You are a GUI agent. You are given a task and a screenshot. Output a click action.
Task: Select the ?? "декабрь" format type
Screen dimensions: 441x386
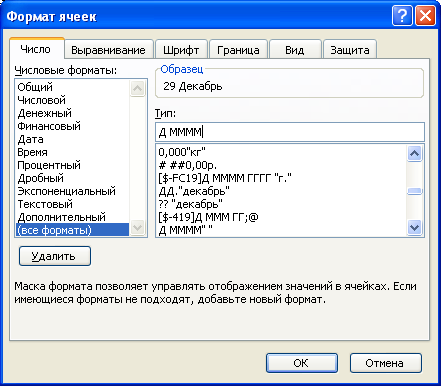pos(281,204)
